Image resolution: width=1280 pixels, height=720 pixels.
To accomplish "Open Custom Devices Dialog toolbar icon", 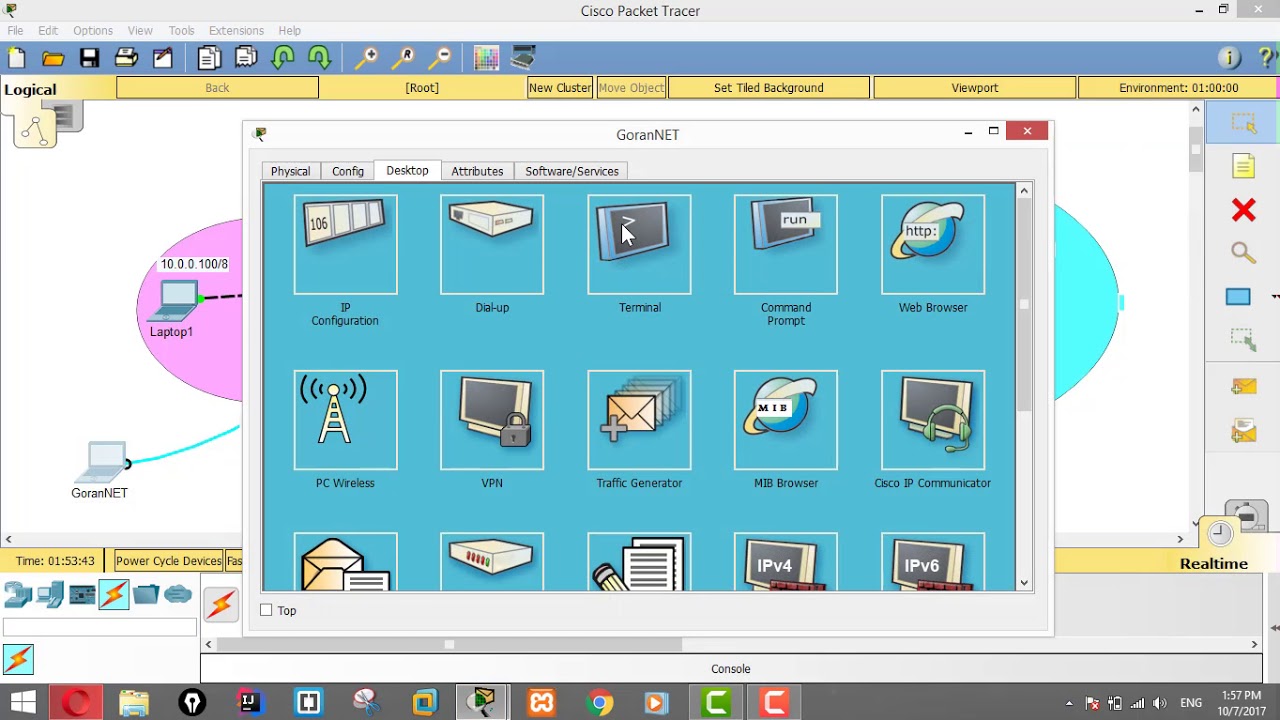I will [x=523, y=58].
